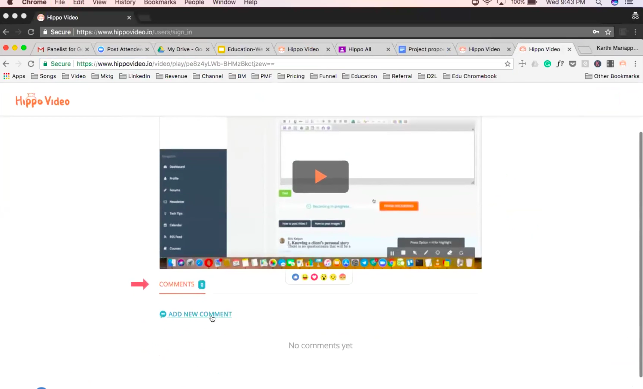The image size is (643, 389).
Task: React with the laughing Haha emoji
Action: (x=305, y=277)
